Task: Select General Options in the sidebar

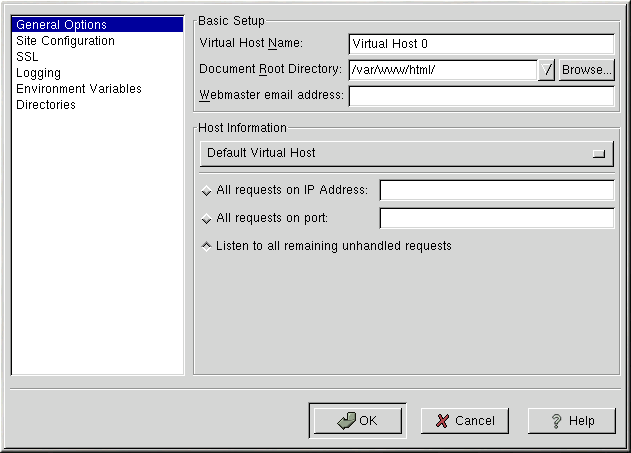Action: [61, 25]
